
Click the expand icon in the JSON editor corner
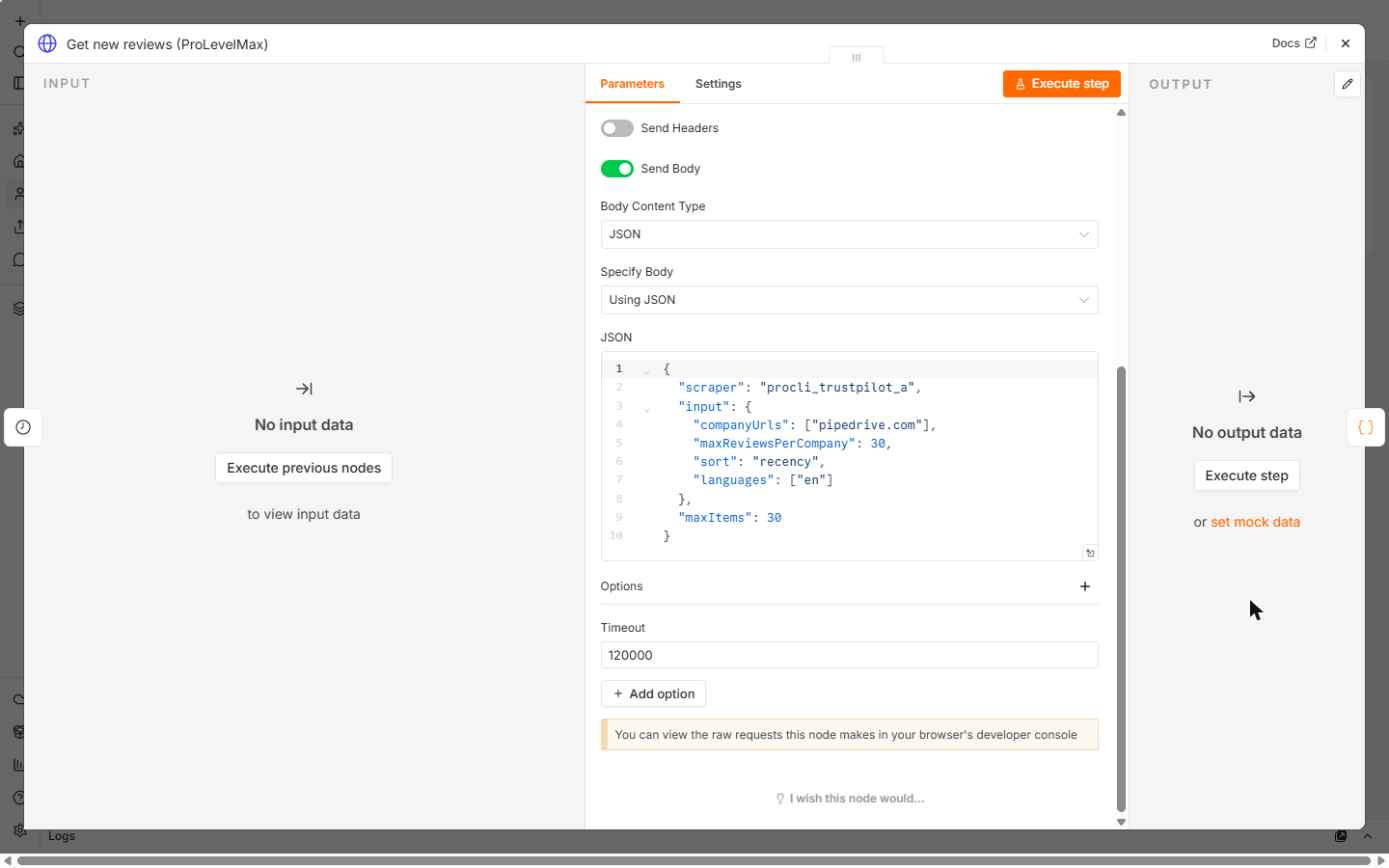tap(1090, 553)
